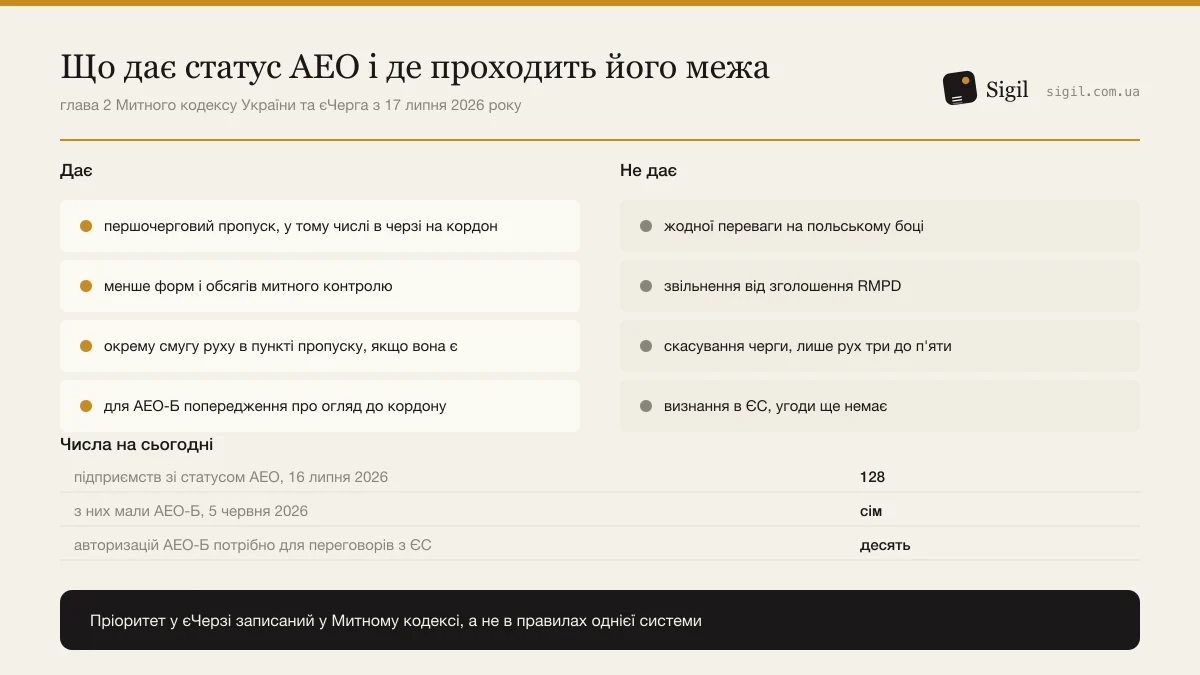Select card 'скасування черги, лише рух три до п'яти'
The height and width of the screenshot is (675, 1200).
coord(880,346)
